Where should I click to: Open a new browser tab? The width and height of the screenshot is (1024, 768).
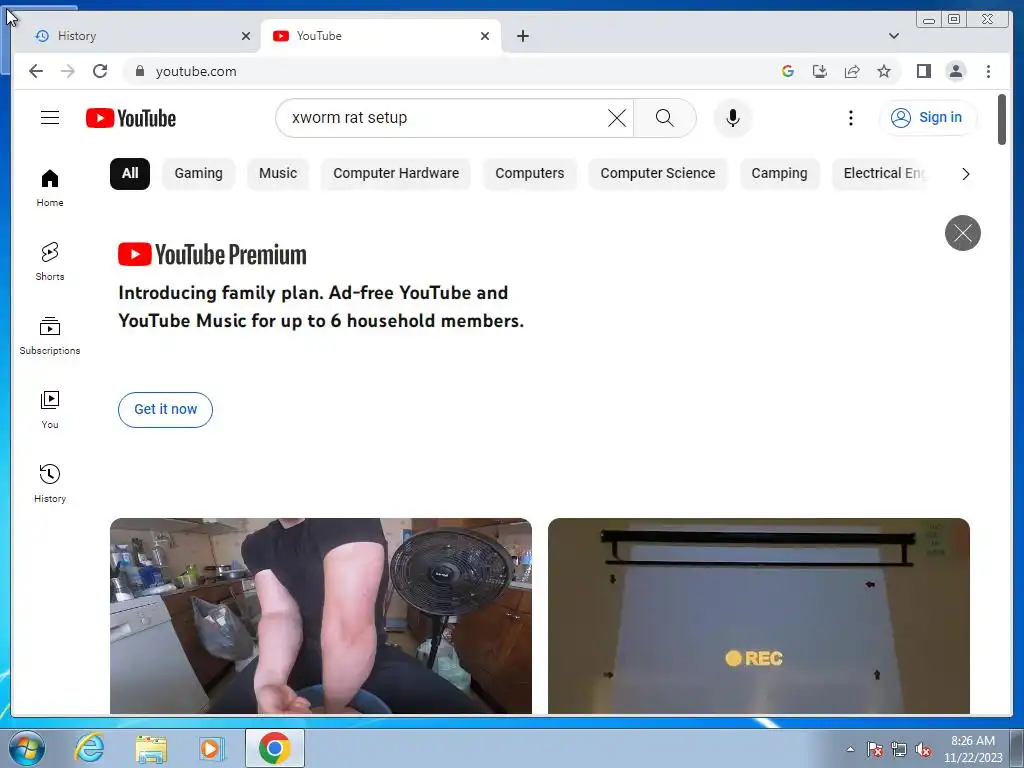click(x=522, y=36)
